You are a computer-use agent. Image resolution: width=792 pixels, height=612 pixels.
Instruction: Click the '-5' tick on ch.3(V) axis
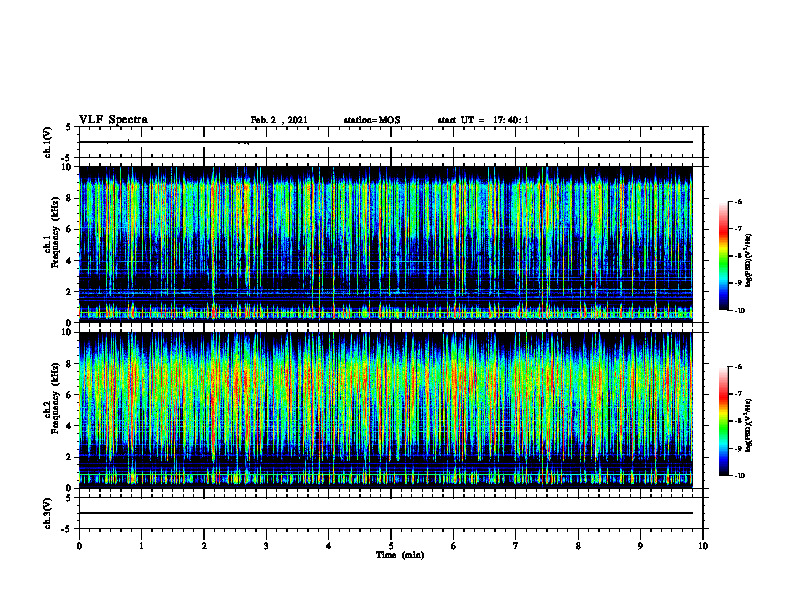67,529
